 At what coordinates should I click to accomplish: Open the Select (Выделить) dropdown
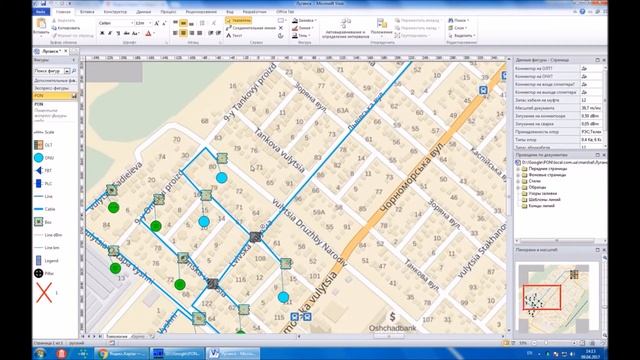(x=462, y=36)
